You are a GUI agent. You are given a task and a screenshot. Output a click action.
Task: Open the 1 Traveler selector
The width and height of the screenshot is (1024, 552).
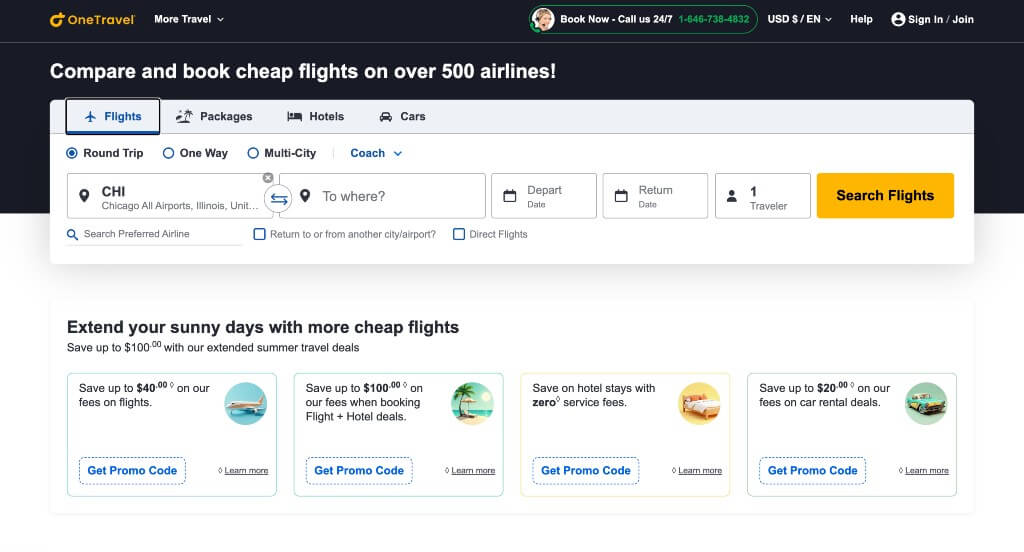763,196
